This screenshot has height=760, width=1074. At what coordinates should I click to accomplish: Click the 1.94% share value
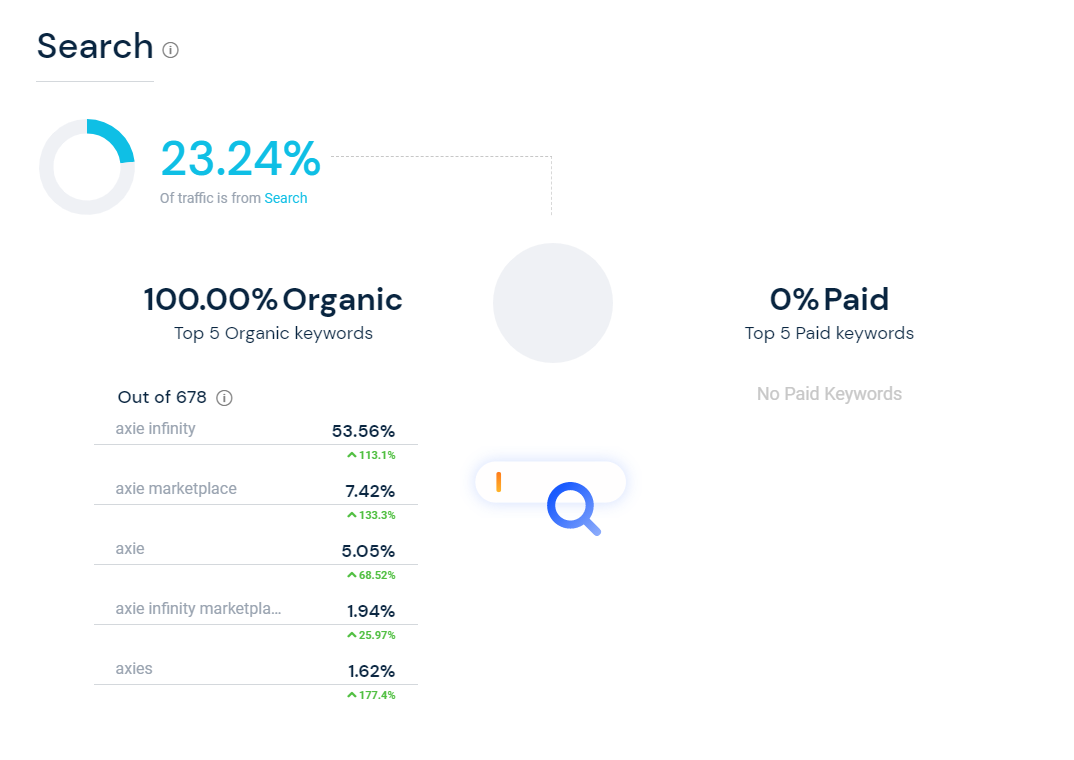tap(371, 611)
